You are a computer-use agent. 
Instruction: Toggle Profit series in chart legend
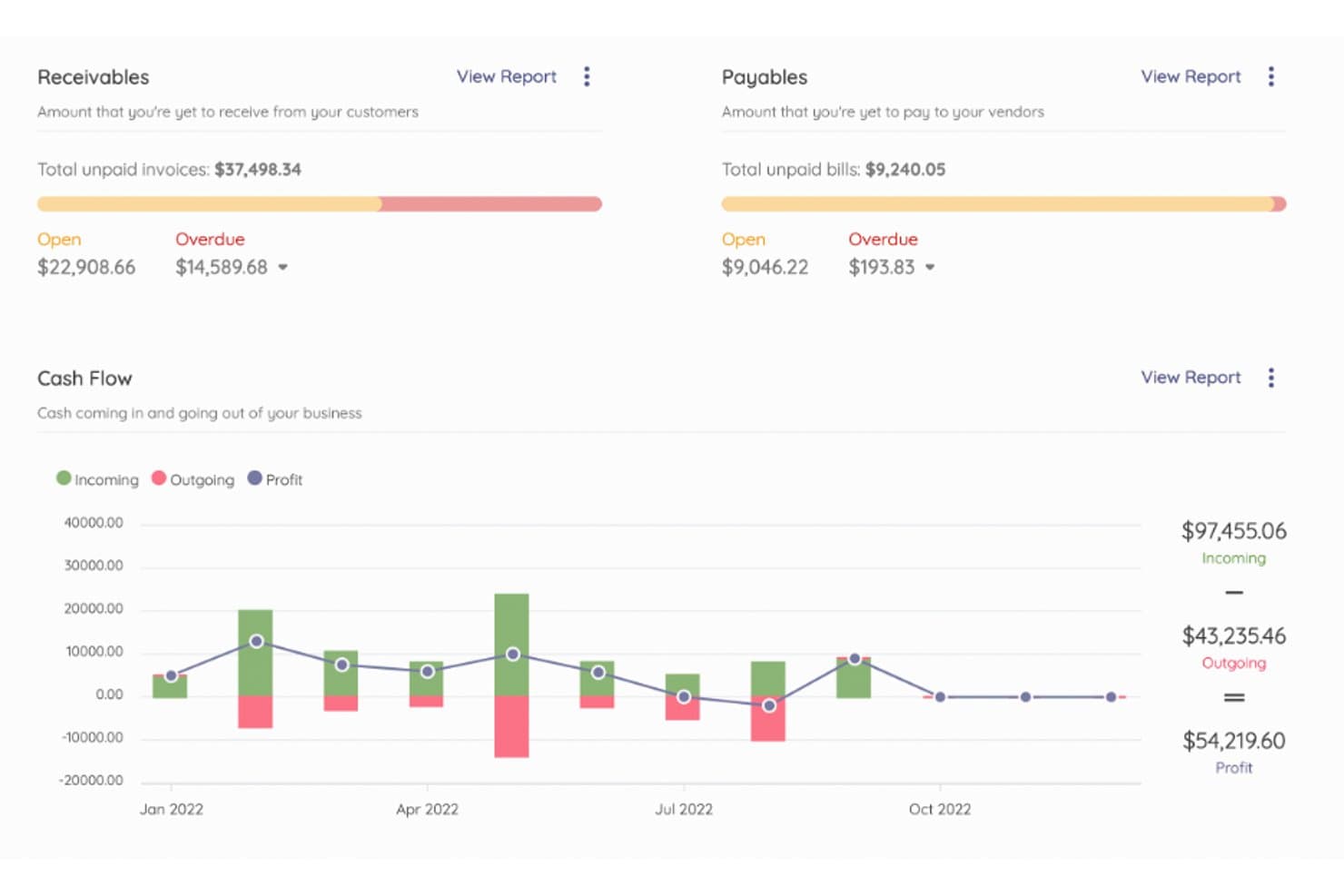[x=274, y=479]
